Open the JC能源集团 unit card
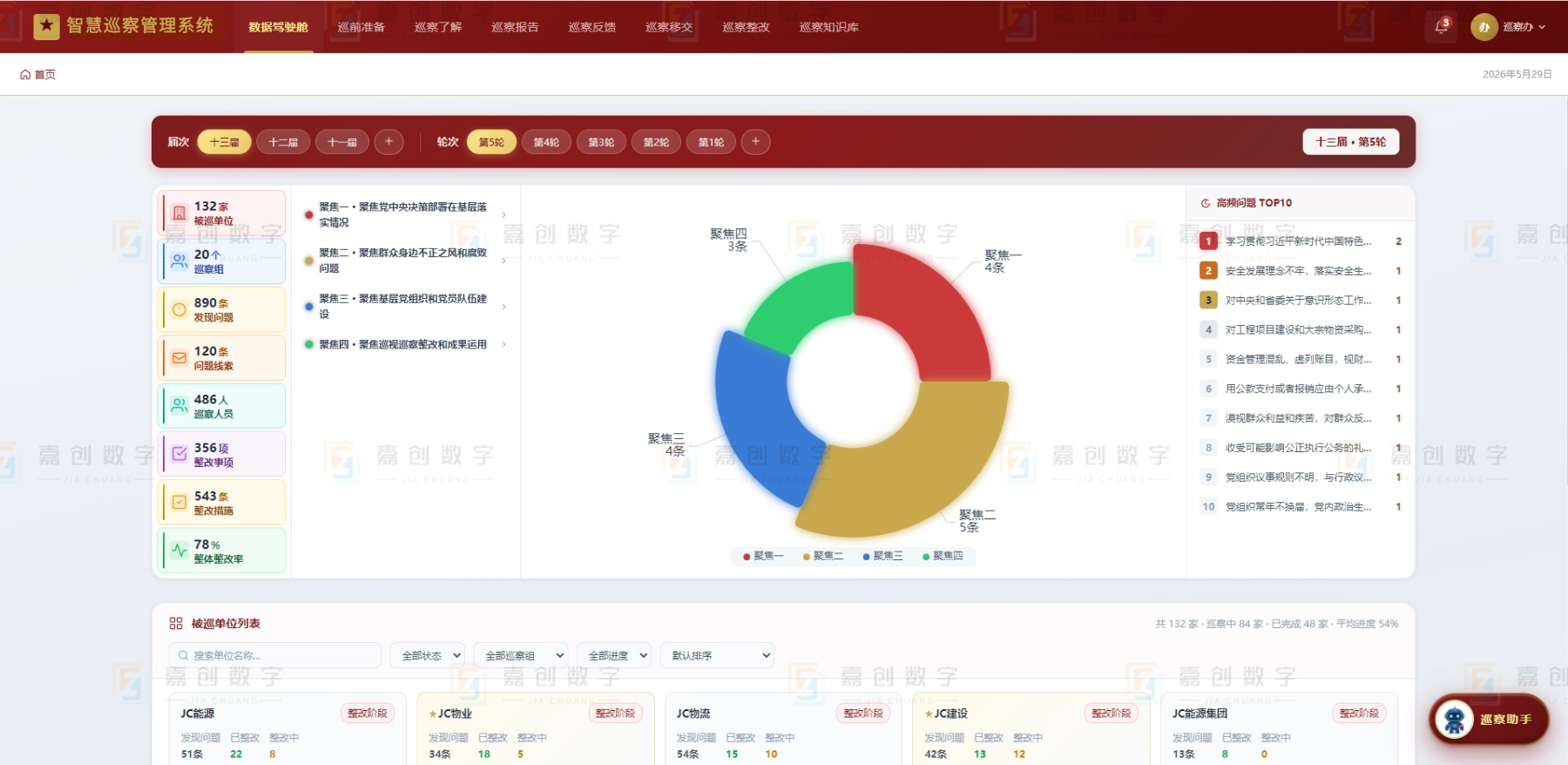This screenshot has height=765, width=1568. point(1279,729)
